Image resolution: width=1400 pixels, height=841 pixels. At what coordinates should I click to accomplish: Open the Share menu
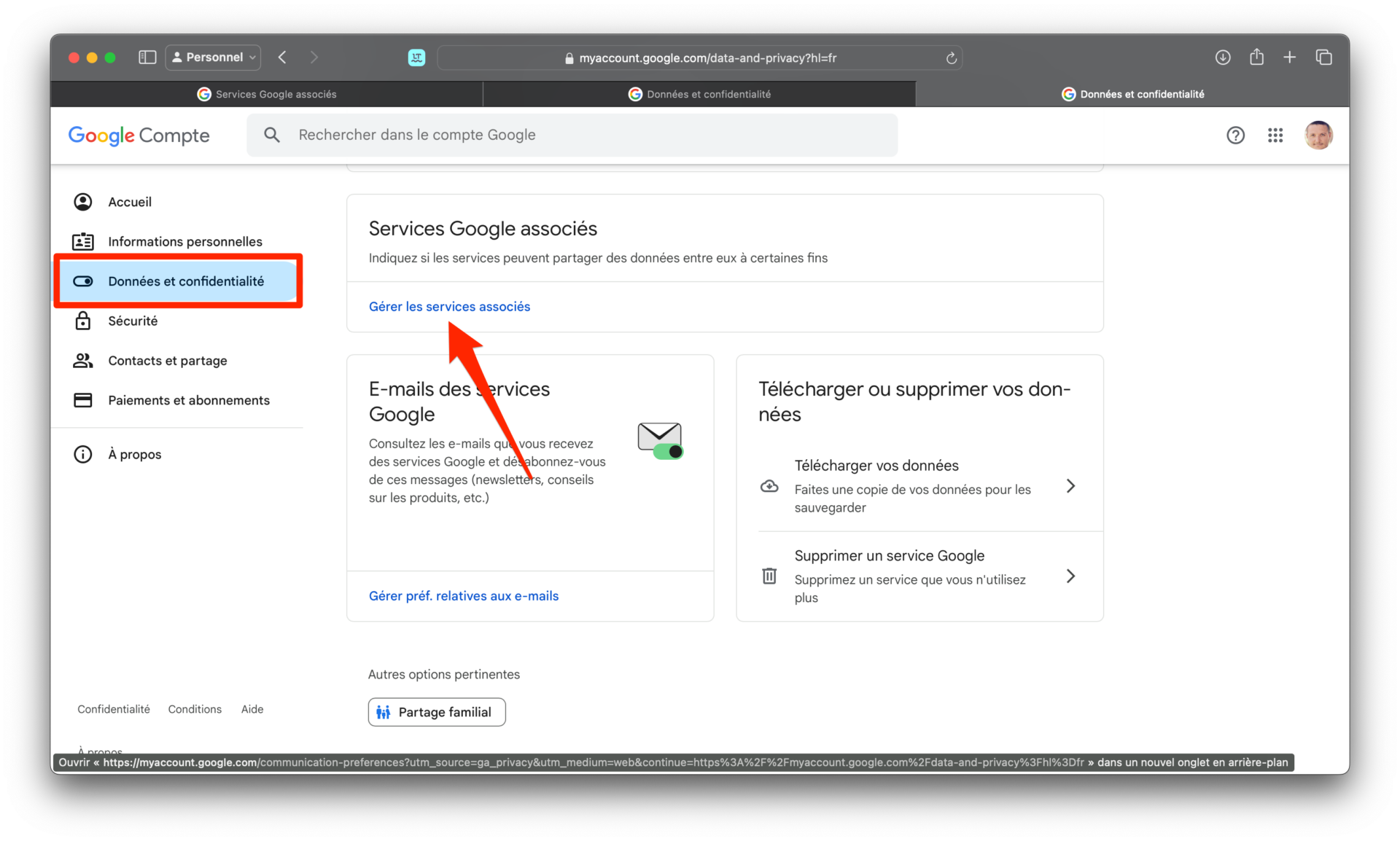(1256, 57)
